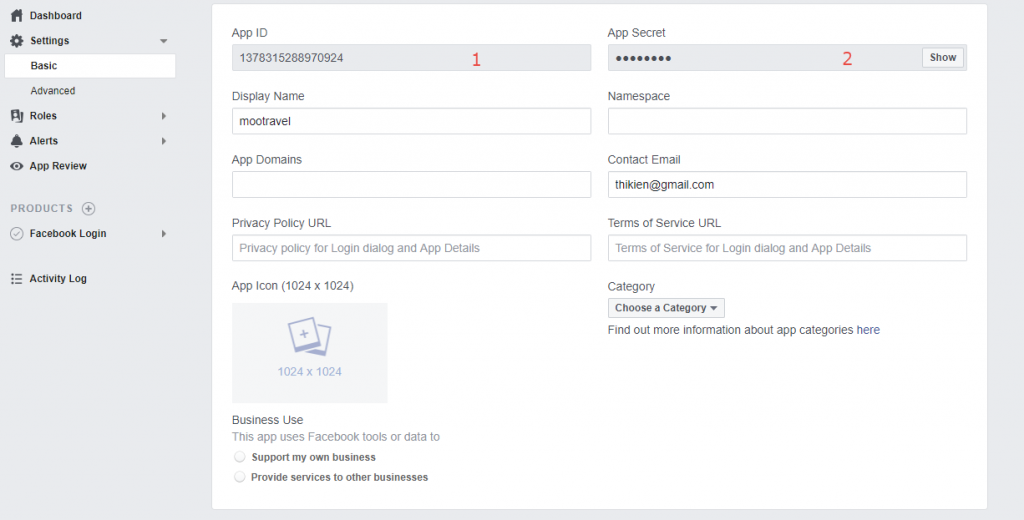Collapse the Settings menu arrow
Image resolution: width=1024 pixels, height=520 pixels.
tap(163, 41)
